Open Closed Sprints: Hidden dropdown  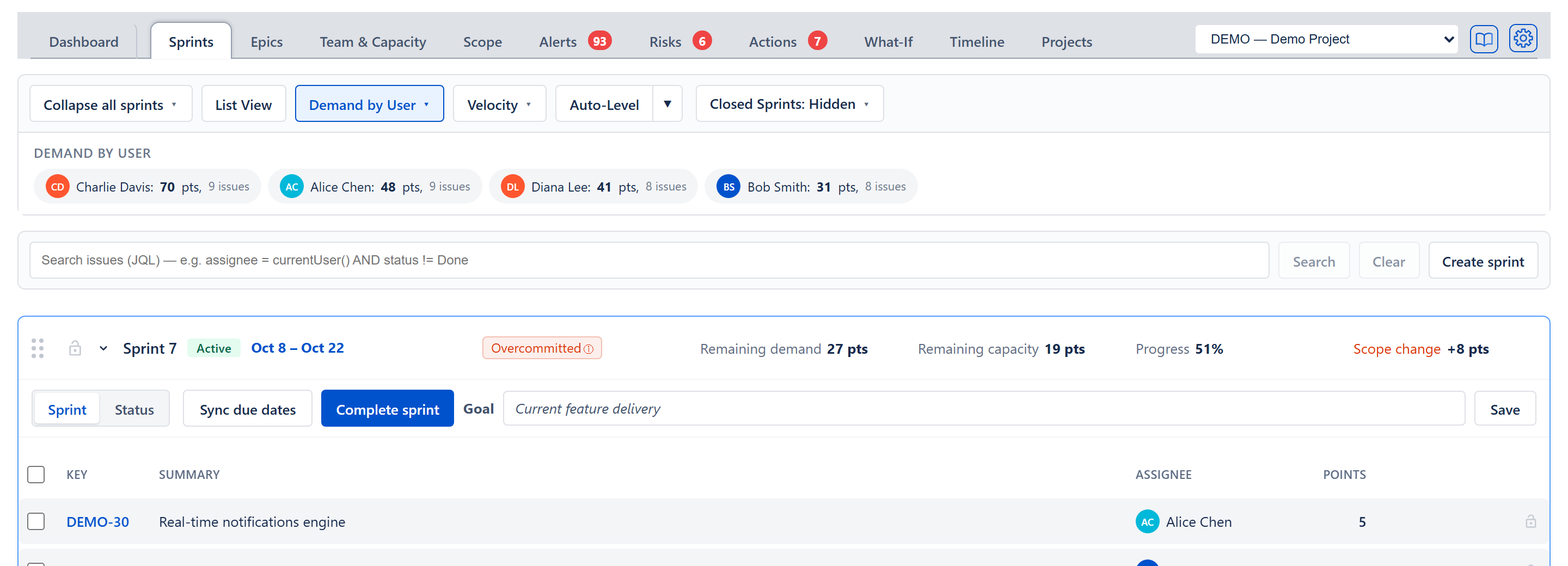pyautogui.click(x=789, y=104)
